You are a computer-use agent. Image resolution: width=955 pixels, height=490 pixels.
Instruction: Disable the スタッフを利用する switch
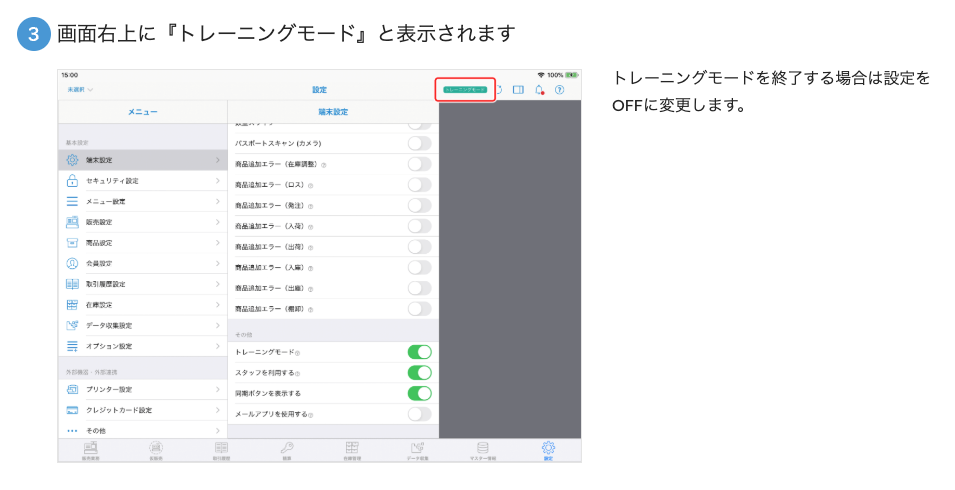419,373
